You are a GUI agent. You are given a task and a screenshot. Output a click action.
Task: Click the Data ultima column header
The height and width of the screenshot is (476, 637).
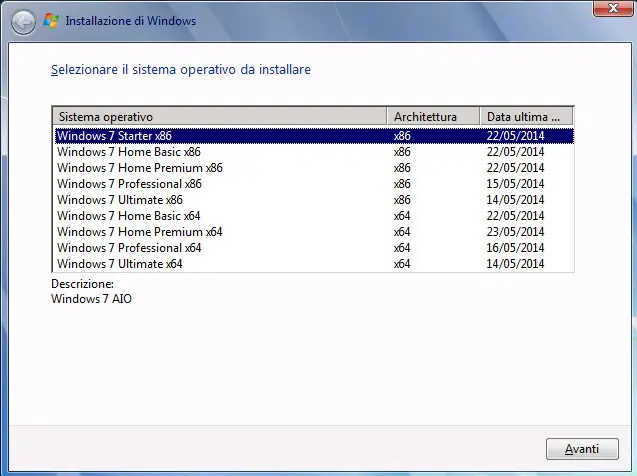click(526, 117)
